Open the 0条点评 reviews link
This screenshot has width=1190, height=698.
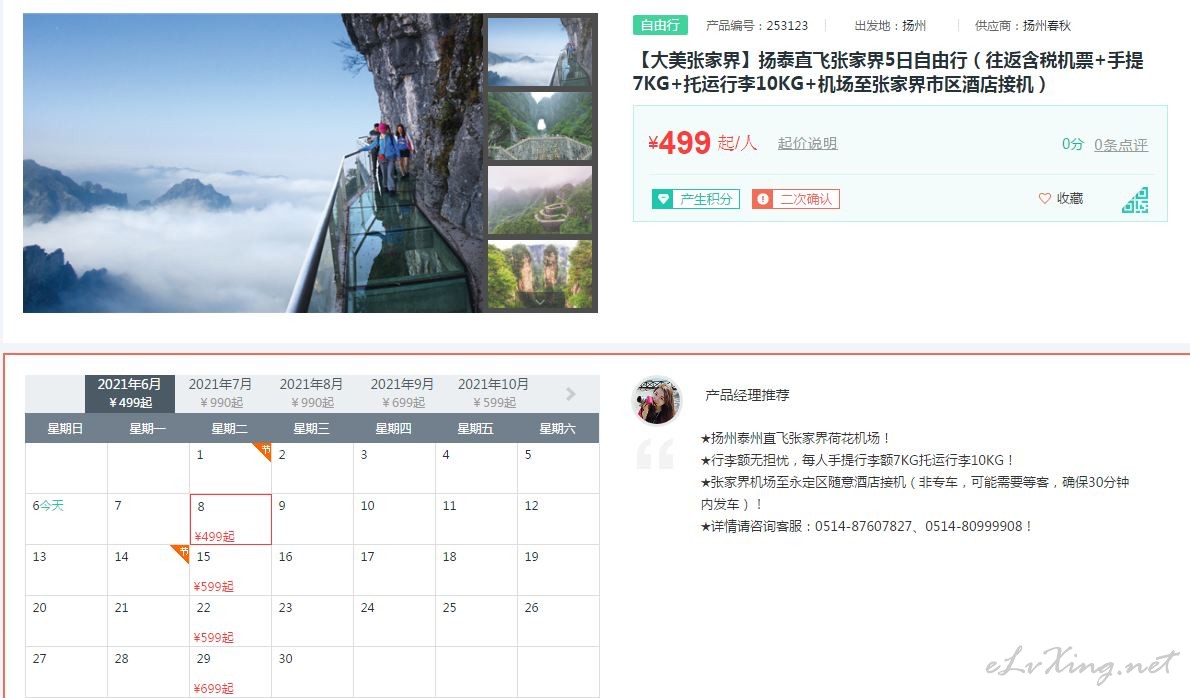1121,145
